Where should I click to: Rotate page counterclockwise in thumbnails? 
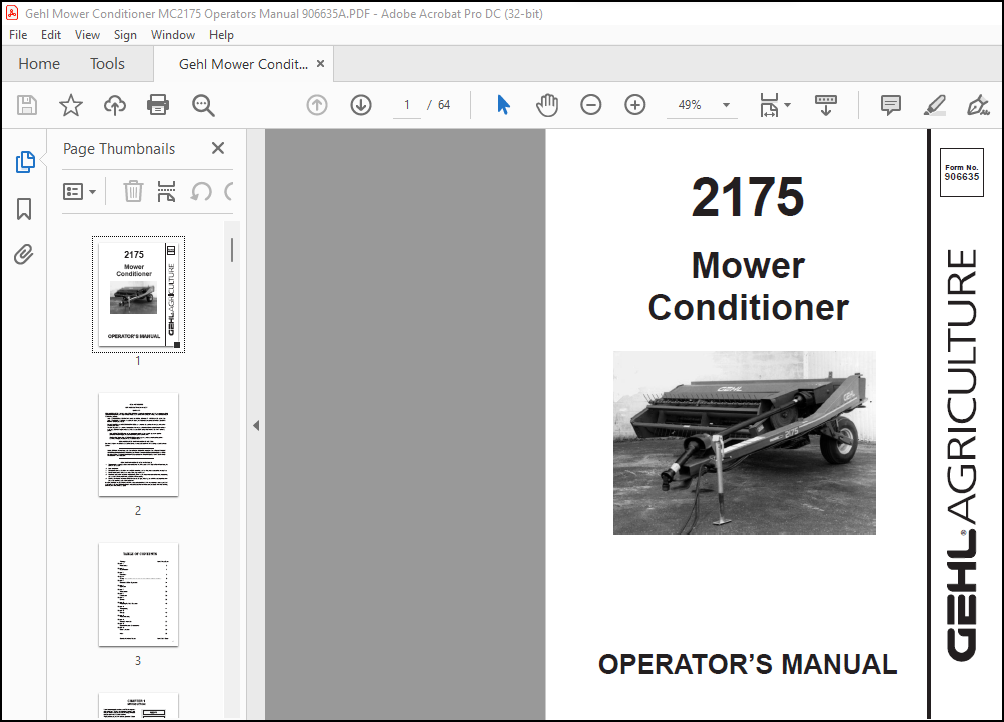coord(201,191)
